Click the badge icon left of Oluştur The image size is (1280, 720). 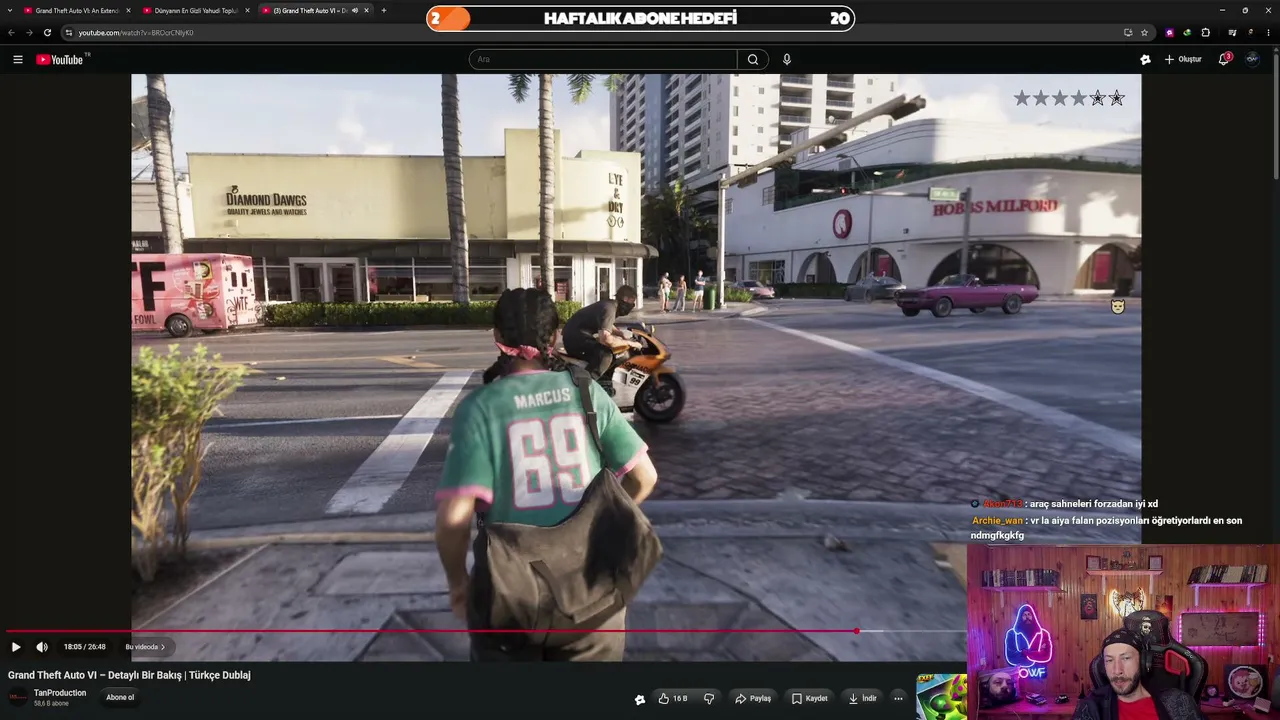click(1145, 59)
